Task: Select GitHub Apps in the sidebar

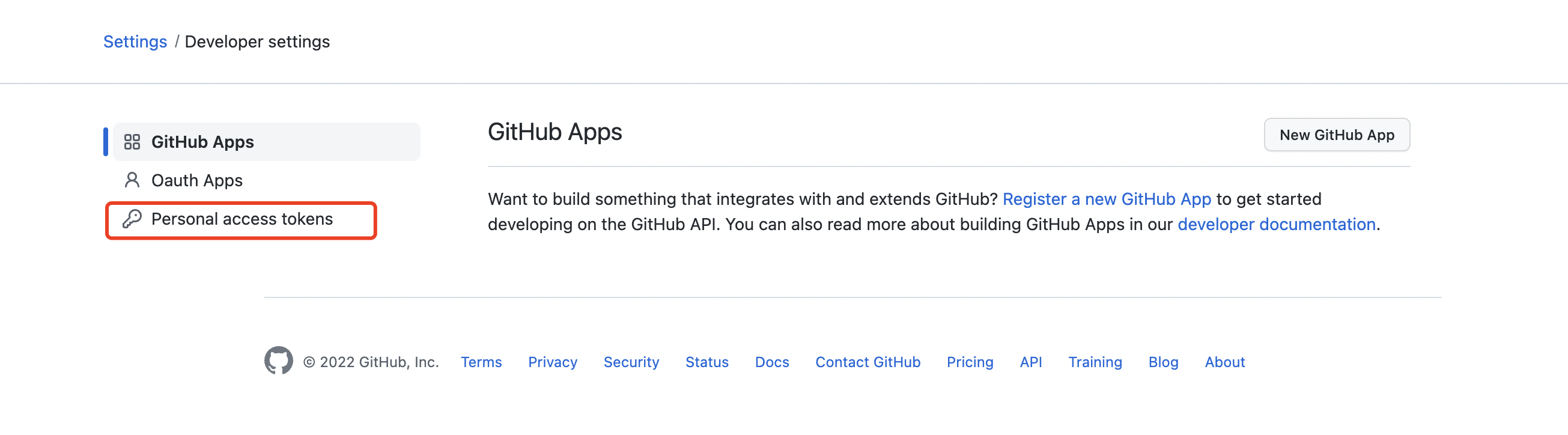Action: 267,142
